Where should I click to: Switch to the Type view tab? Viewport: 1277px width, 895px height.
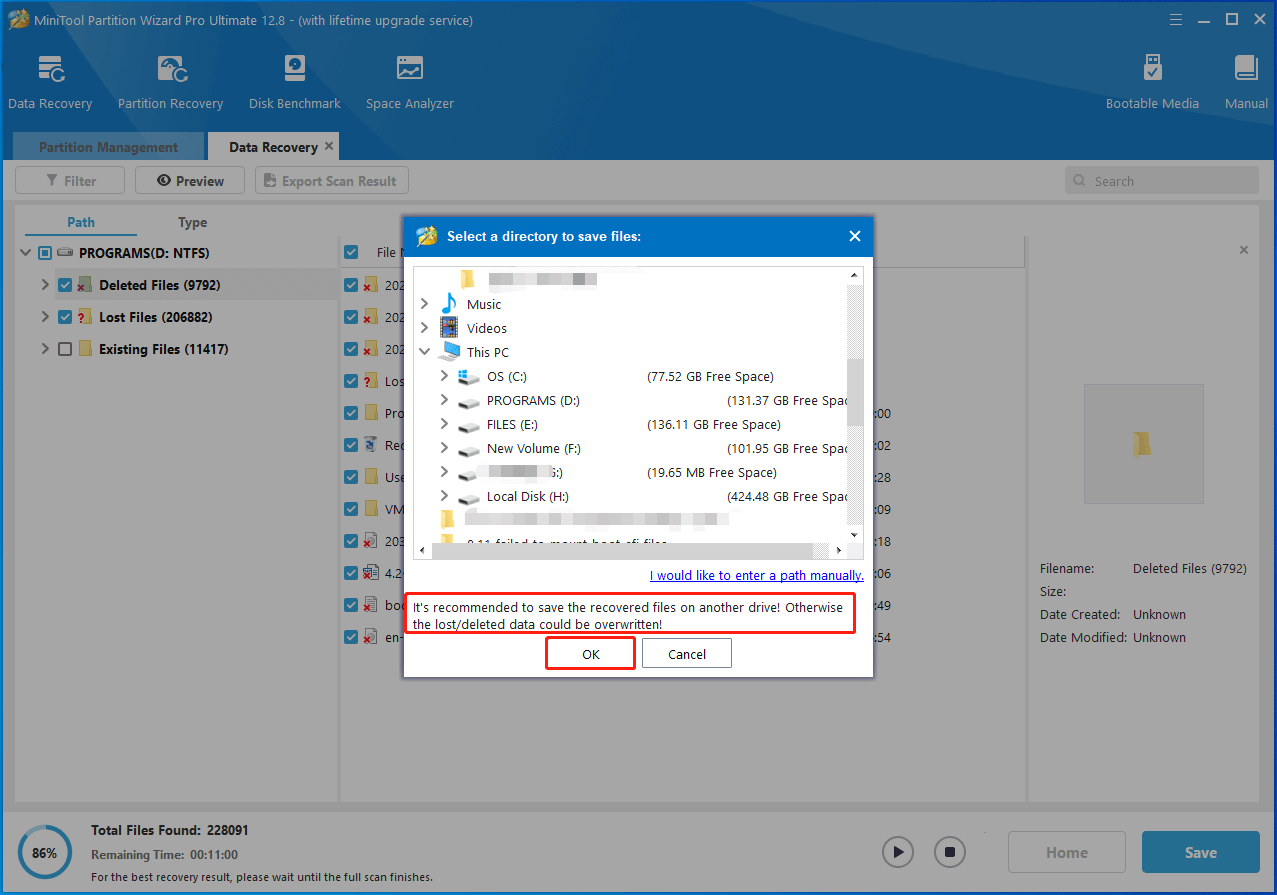click(192, 222)
